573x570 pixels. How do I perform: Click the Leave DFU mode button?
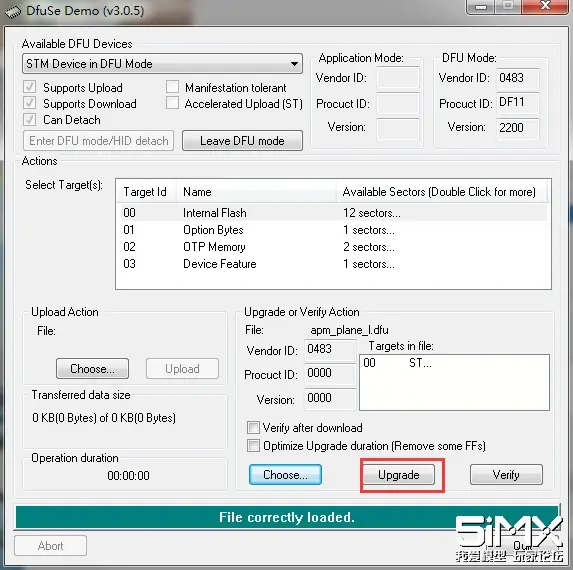pyautogui.click(x=242, y=141)
